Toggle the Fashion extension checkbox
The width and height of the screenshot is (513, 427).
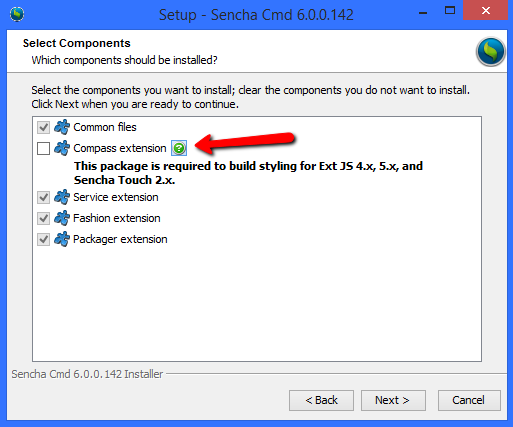click(43, 218)
